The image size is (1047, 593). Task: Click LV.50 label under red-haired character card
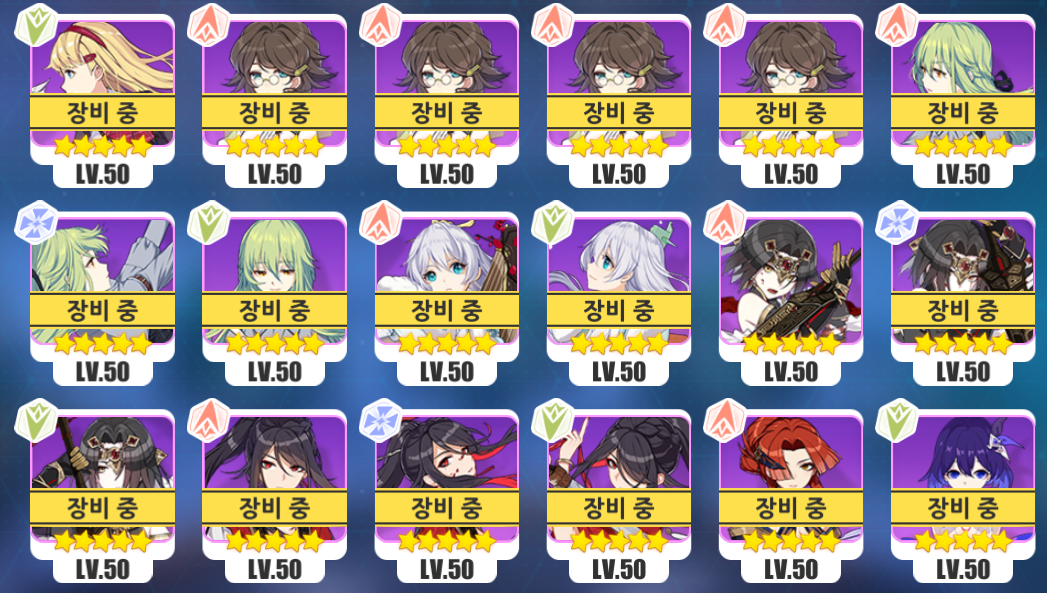pos(791,570)
